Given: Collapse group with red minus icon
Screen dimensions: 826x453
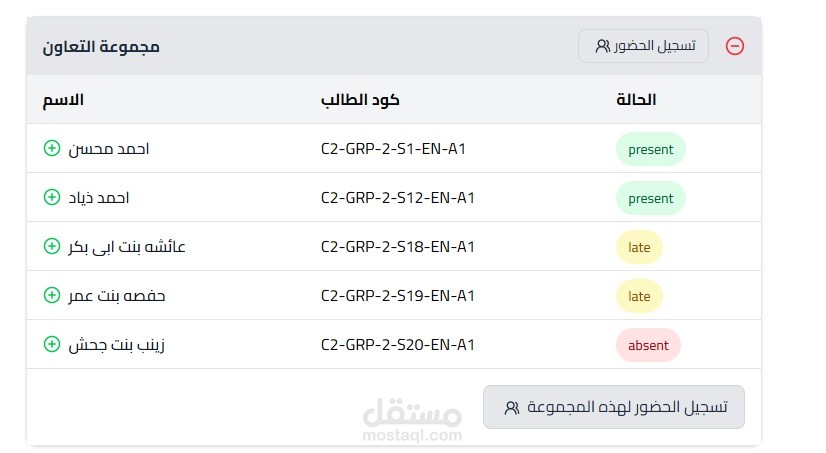Looking at the screenshot, I should pos(734,46).
